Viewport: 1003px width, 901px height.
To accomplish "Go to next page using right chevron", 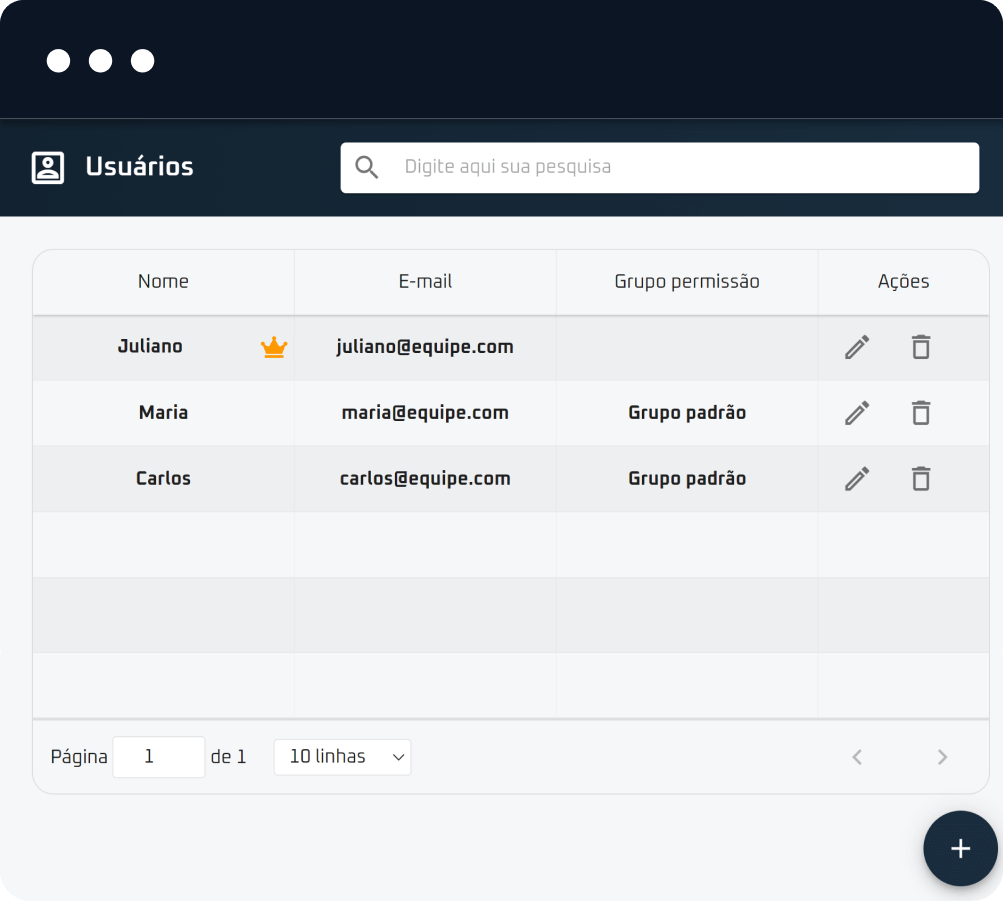I will pos(942,757).
